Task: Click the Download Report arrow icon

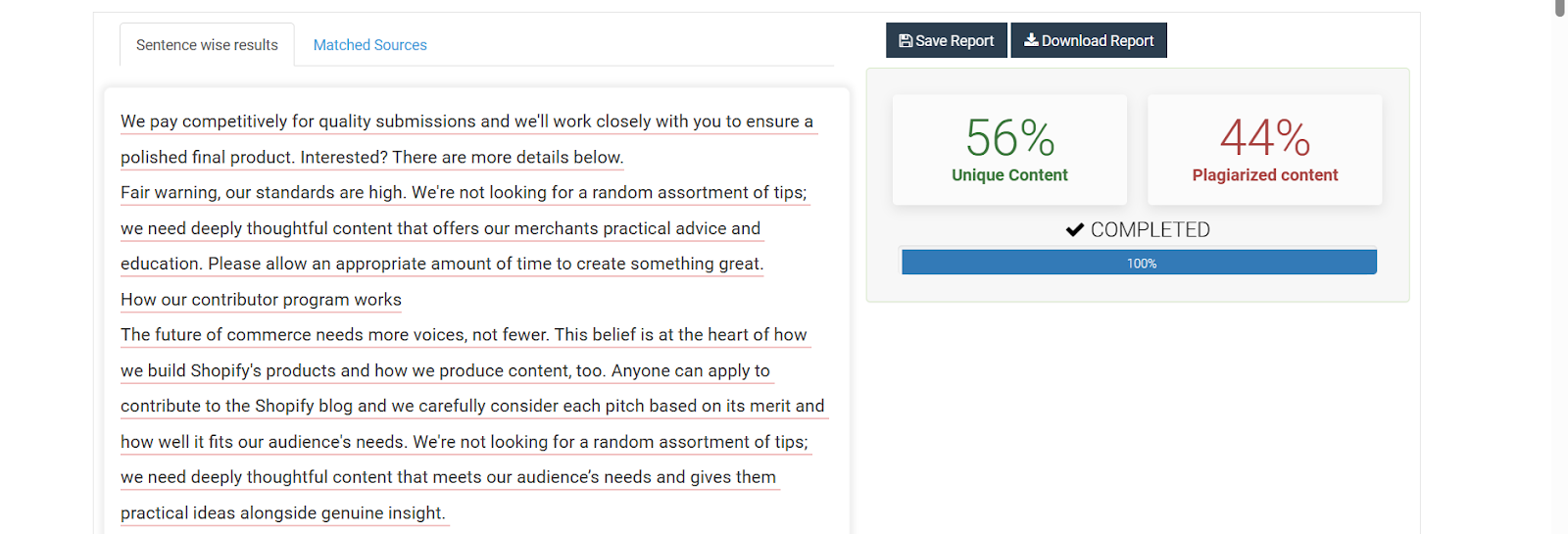Action: pyautogui.click(x=1031, y=40)
